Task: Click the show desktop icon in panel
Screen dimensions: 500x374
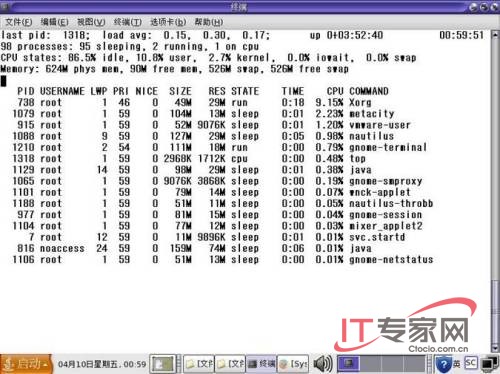Action: click(x=163, y=364)
